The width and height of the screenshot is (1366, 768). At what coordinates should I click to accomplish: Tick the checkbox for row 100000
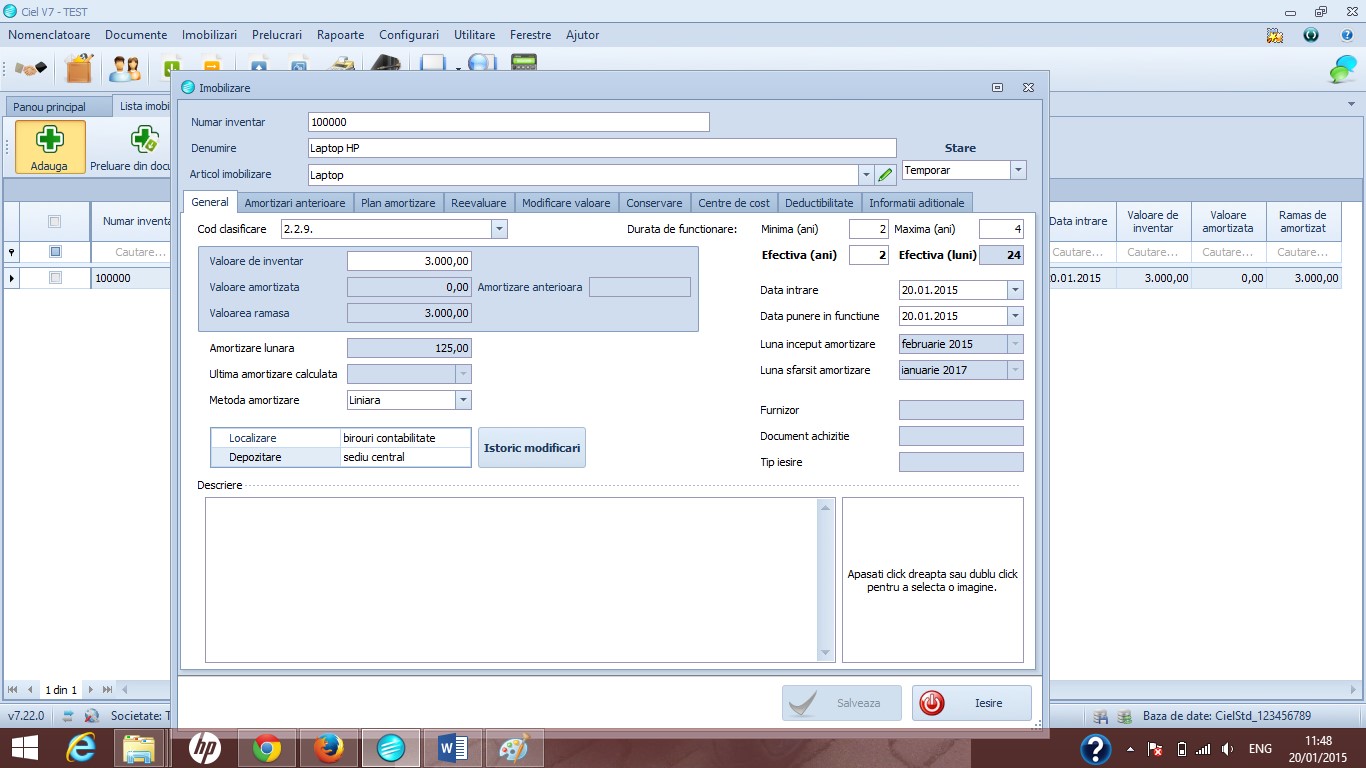point(55,278)
